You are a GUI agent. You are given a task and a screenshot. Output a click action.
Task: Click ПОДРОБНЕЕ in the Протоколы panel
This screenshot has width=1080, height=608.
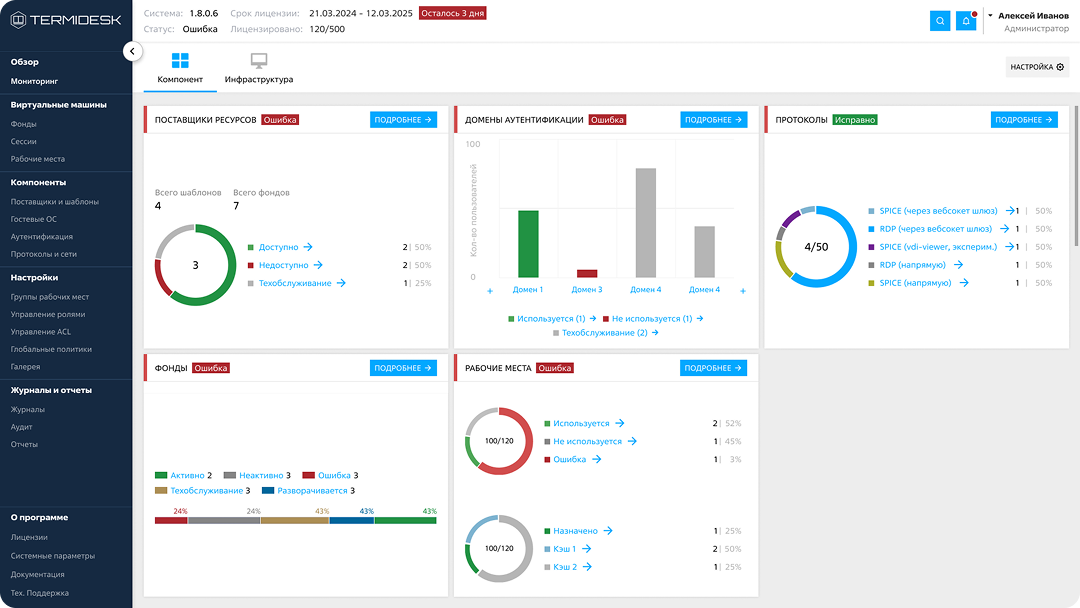(1024, 120)
